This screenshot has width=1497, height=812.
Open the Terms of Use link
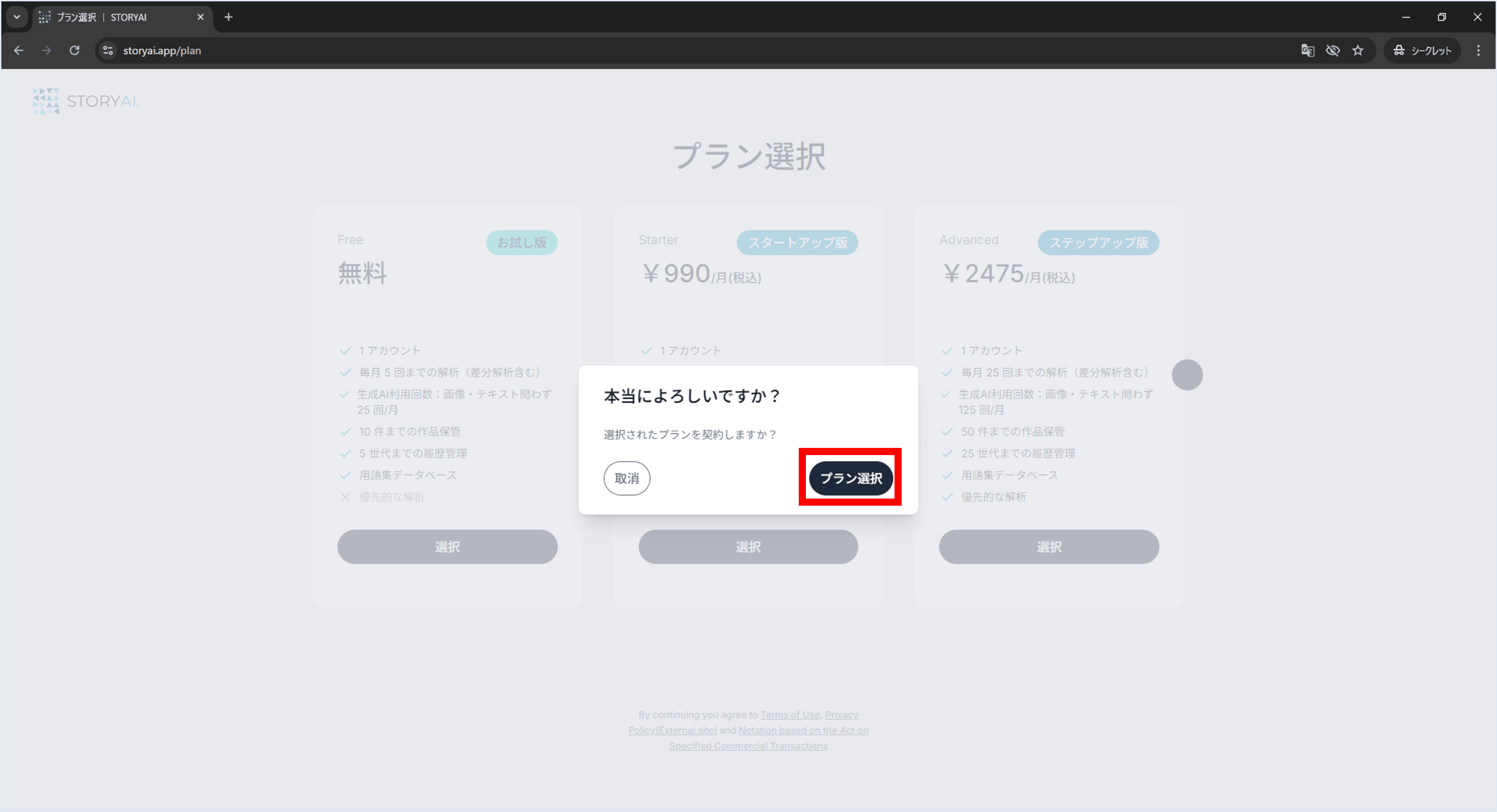pos(790,714)
